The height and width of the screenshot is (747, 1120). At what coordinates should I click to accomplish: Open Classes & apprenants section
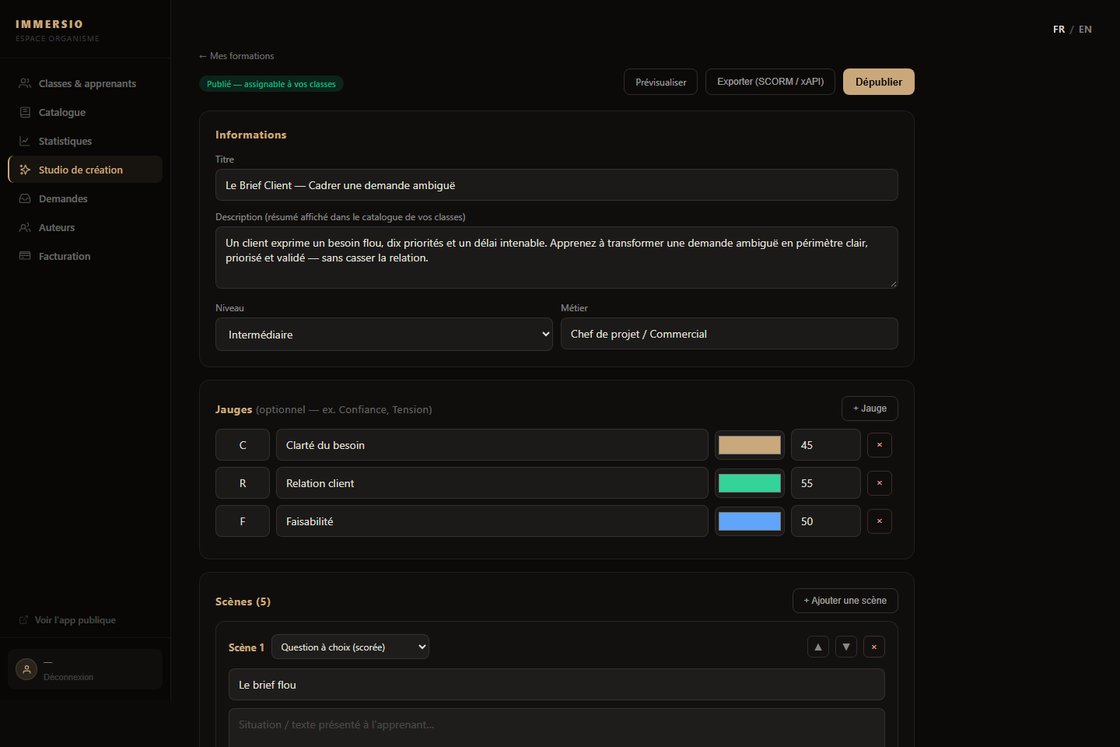85,84
